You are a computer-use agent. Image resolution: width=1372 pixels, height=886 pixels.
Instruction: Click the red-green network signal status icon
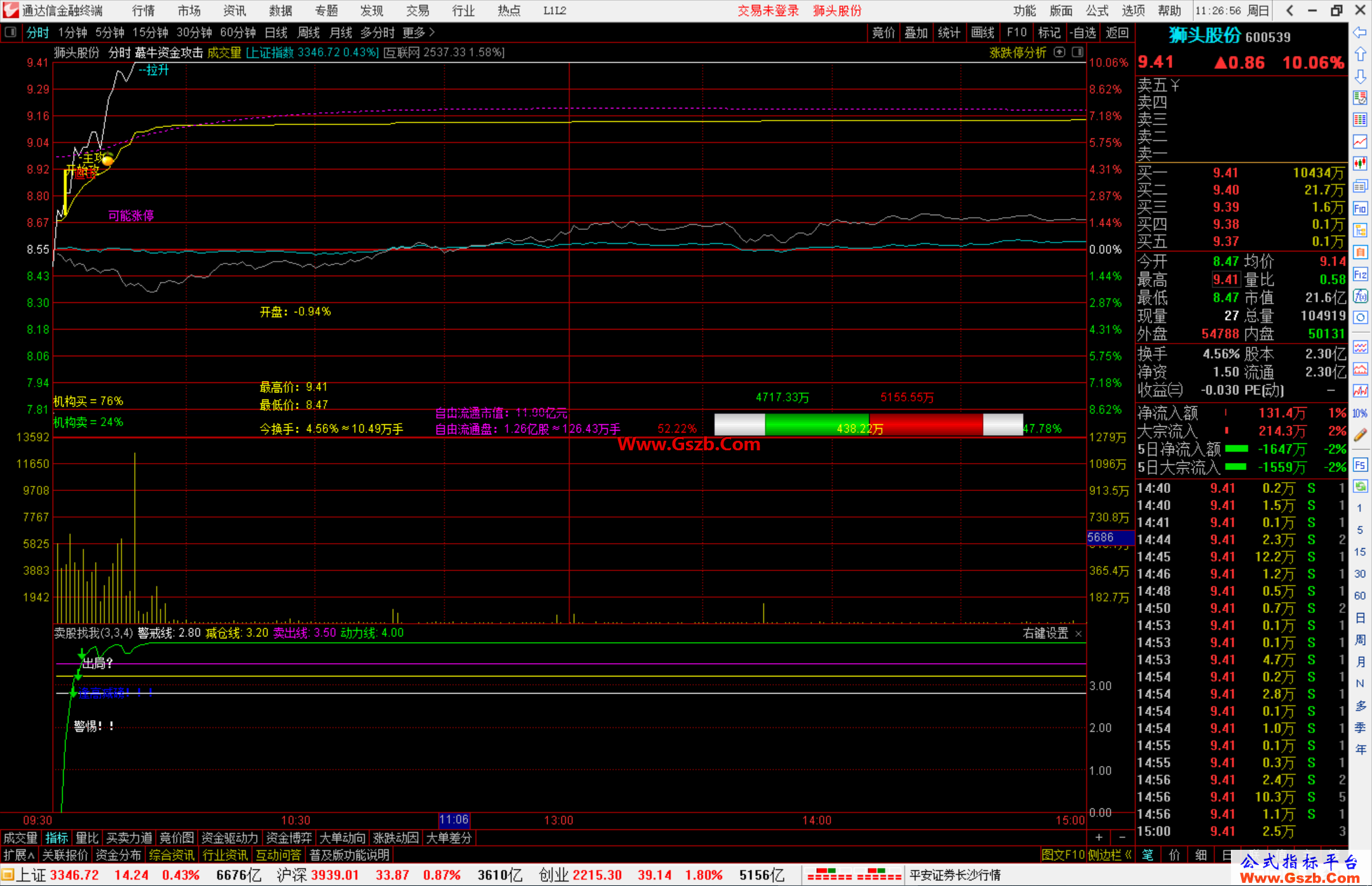point(854,875)
